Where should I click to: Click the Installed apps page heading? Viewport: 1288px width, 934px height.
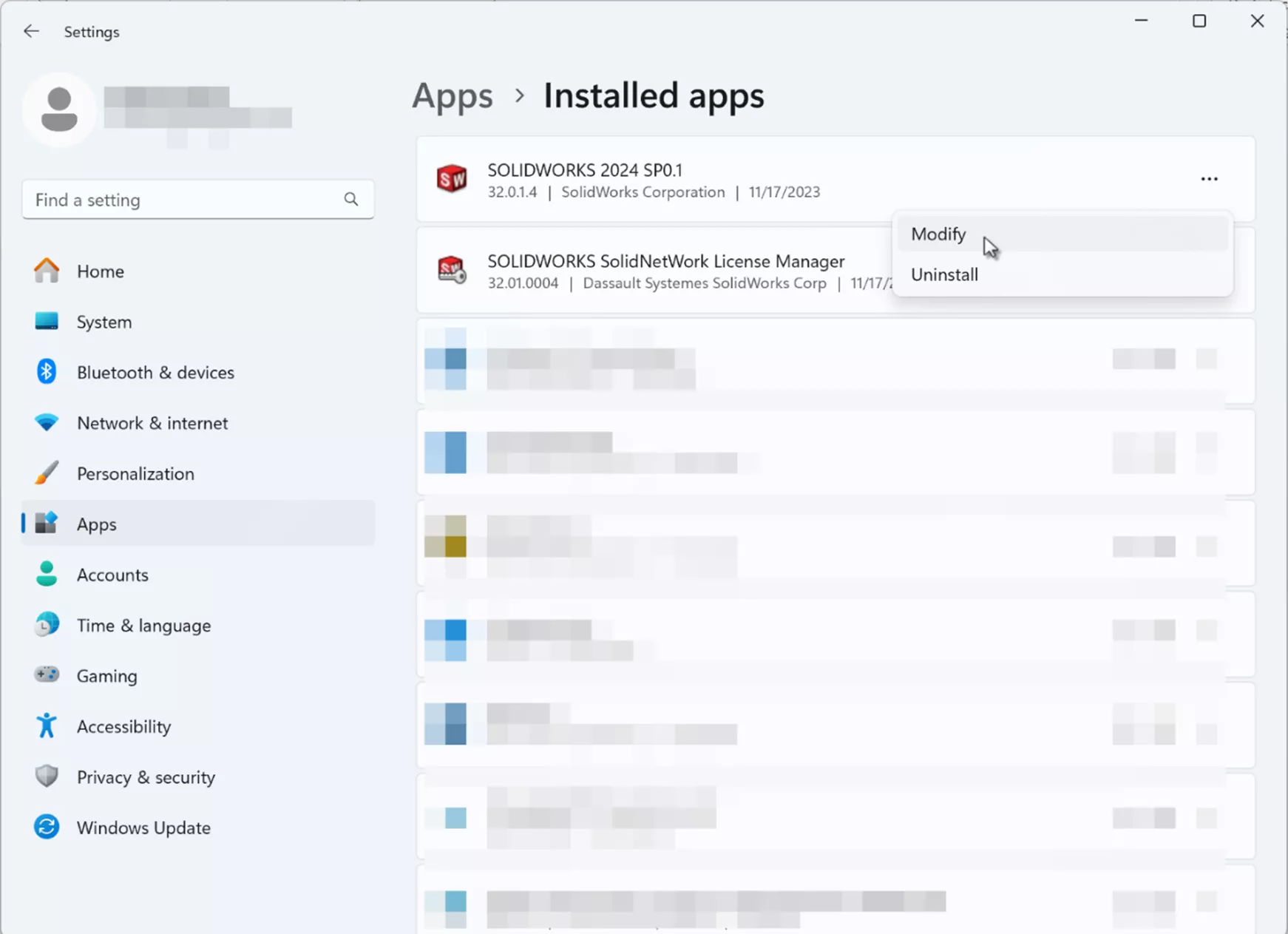tap(654, 96)
